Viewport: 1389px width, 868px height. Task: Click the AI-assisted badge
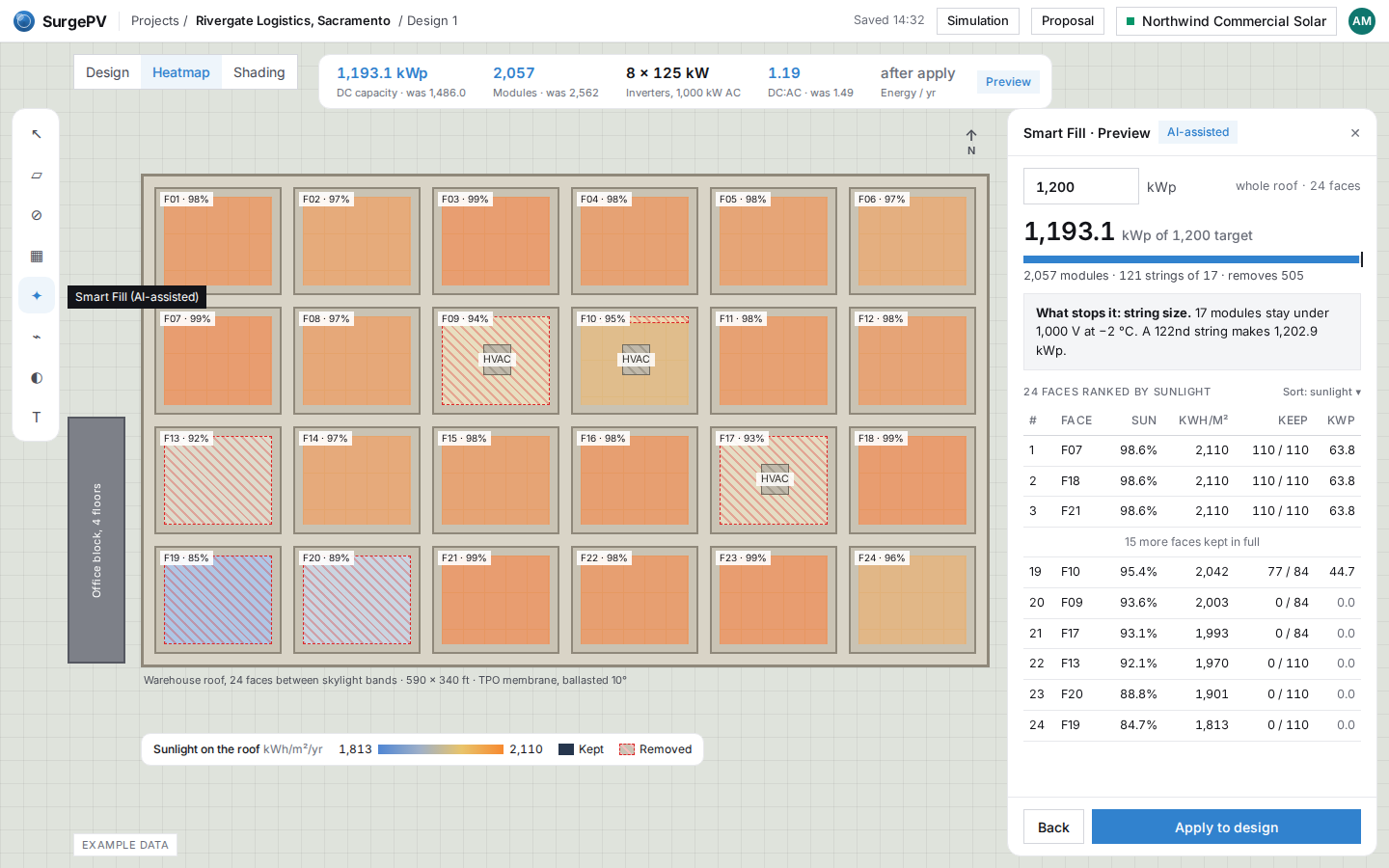pos(1198,132)
